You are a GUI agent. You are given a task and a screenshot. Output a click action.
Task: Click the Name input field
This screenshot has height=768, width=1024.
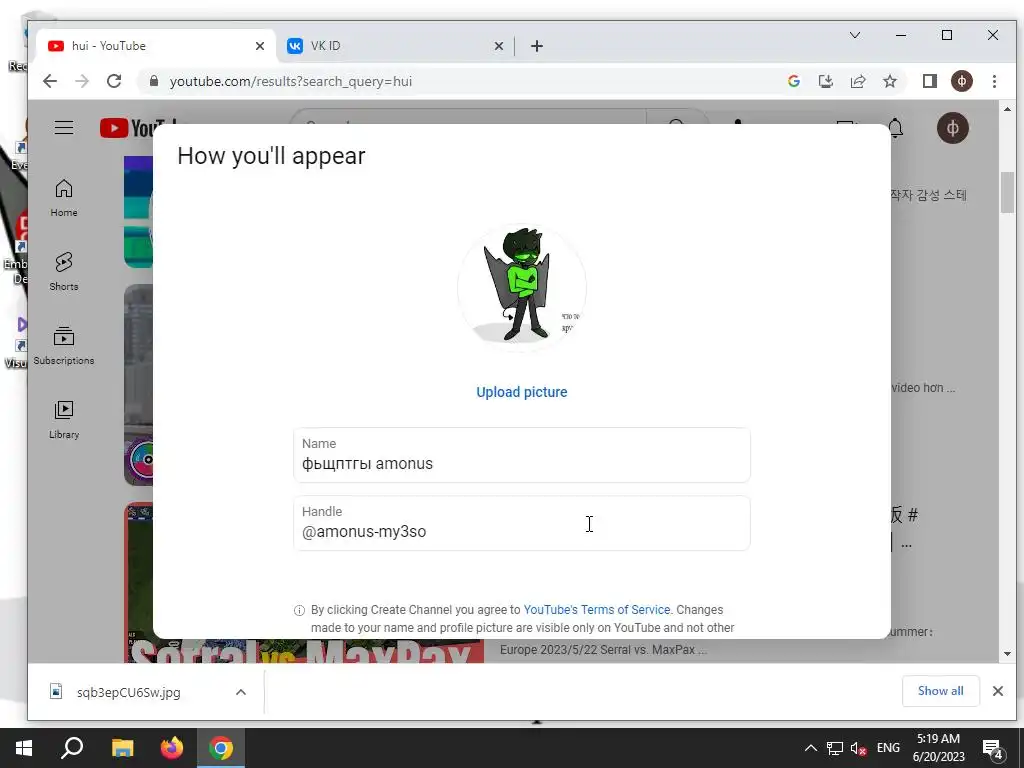pyautogui.click(x=522, y=455)
